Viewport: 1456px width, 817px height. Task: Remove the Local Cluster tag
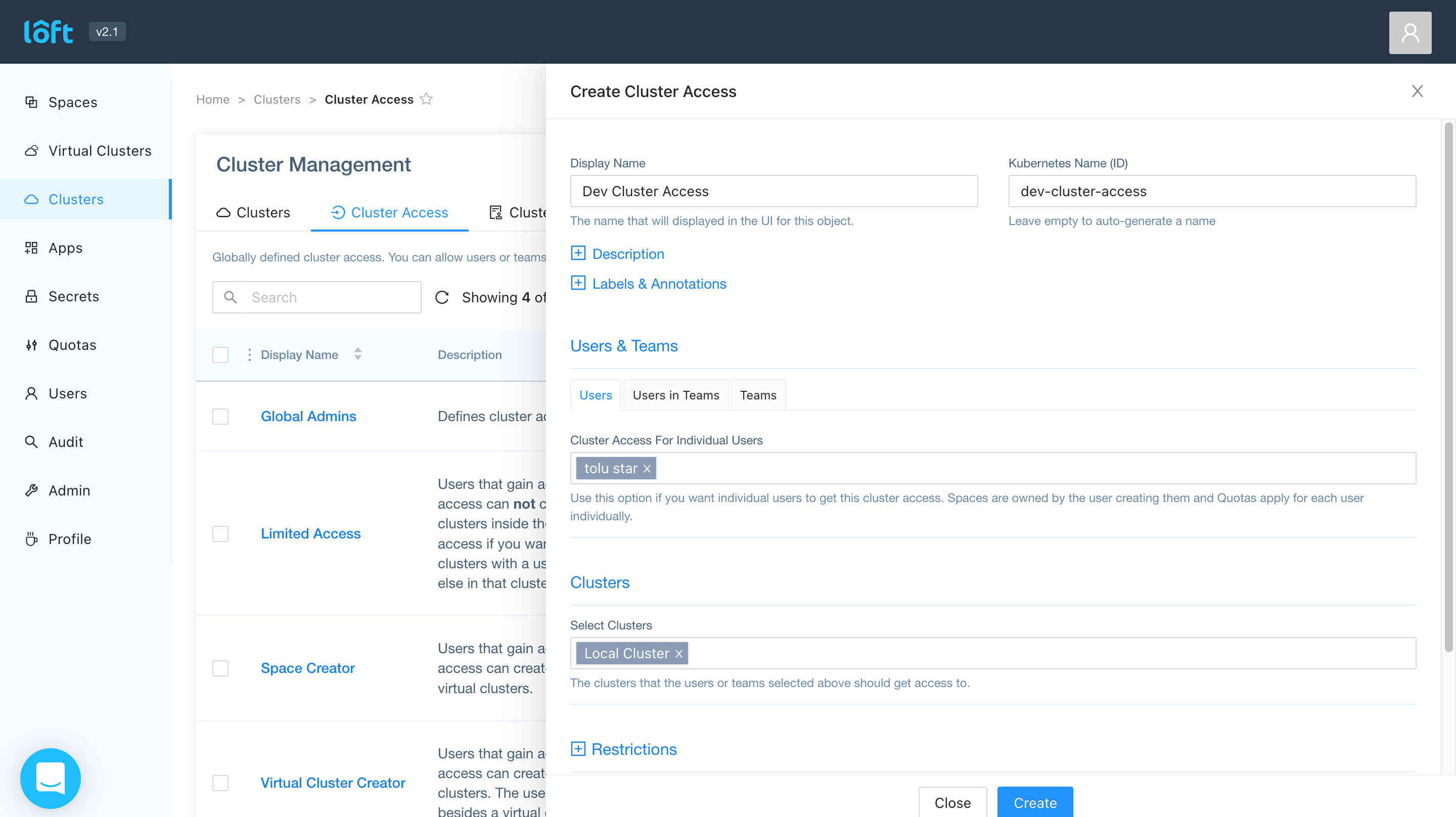678,654
